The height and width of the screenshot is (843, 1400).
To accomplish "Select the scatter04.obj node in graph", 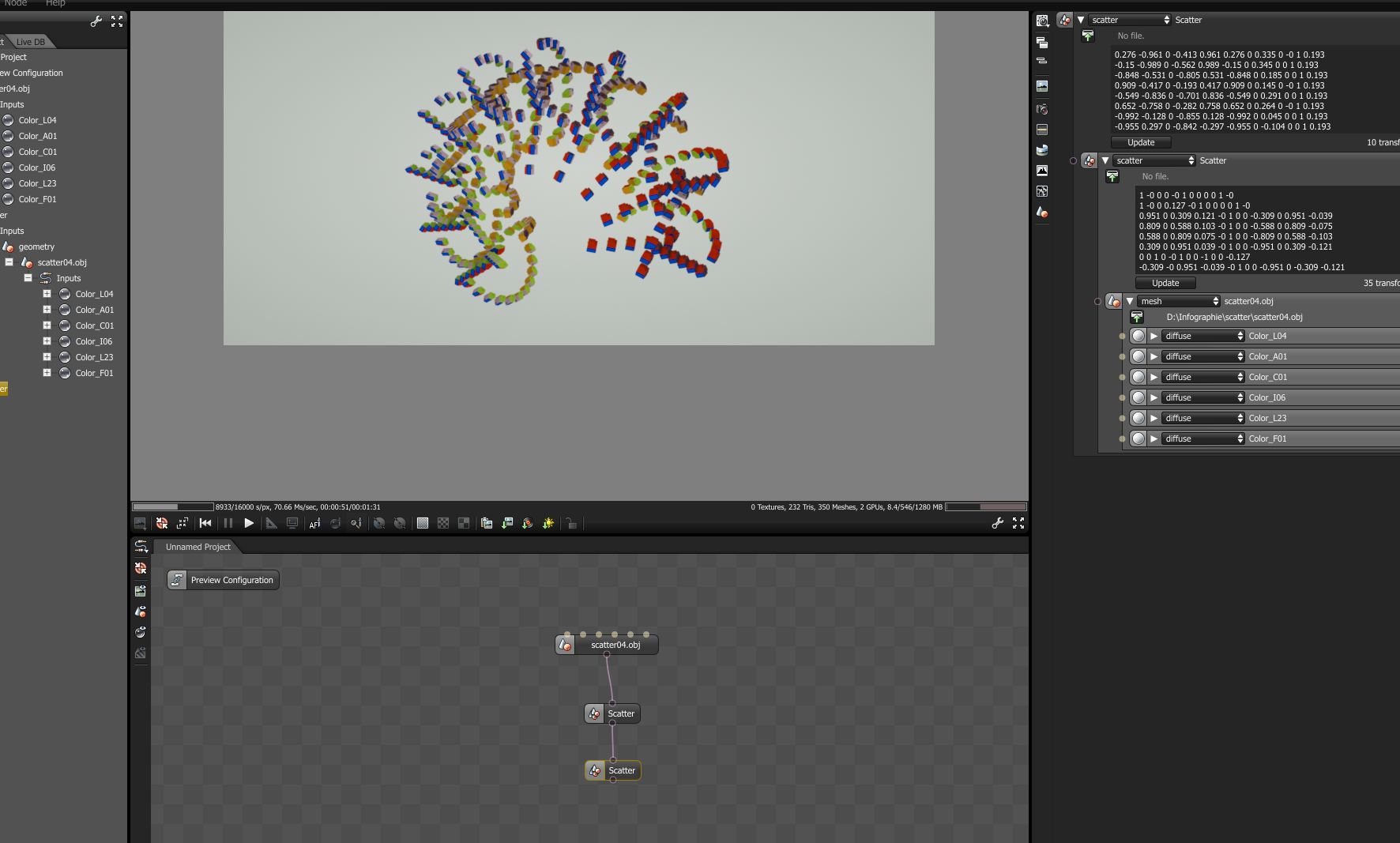I will click(607, 645).
